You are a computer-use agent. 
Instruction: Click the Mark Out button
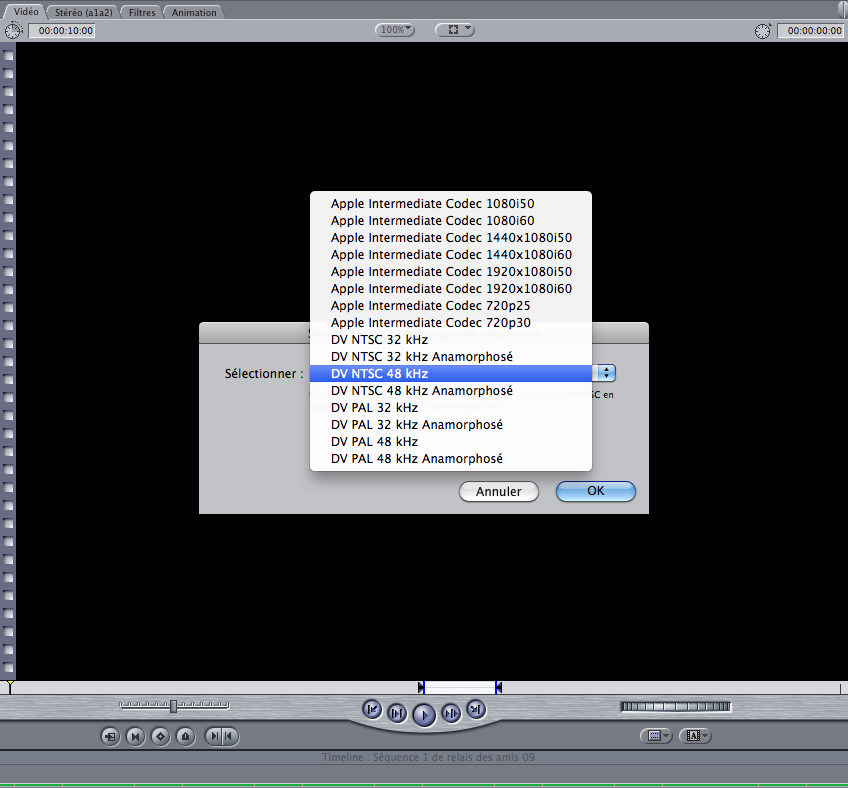[x=229, y=736]
